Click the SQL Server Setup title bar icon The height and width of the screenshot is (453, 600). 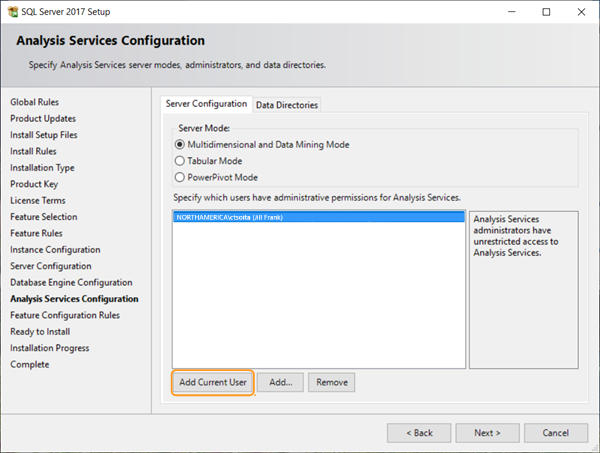(12, 12)
